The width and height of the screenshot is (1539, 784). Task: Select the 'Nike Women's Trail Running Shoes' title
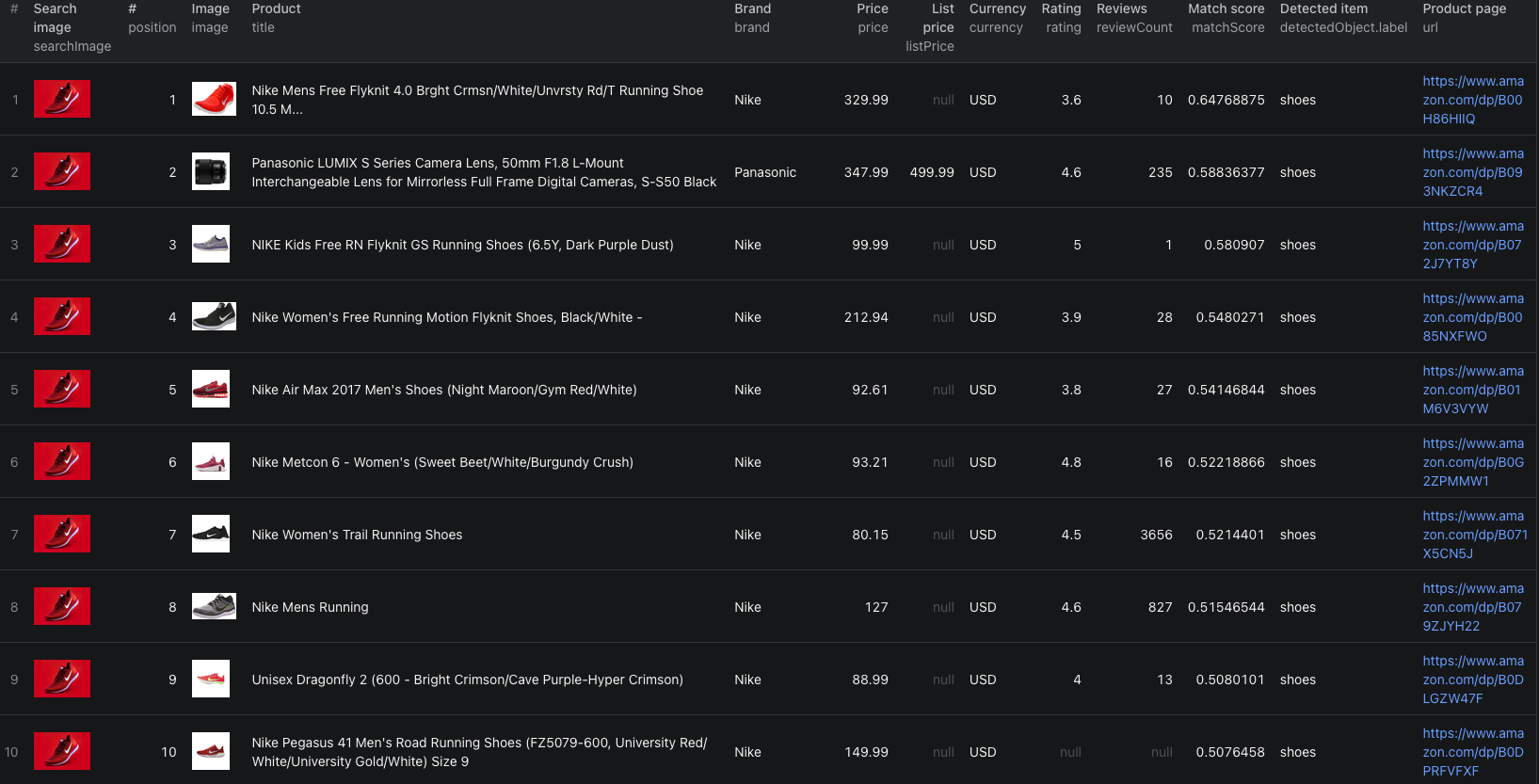click(x=357, y=535)
